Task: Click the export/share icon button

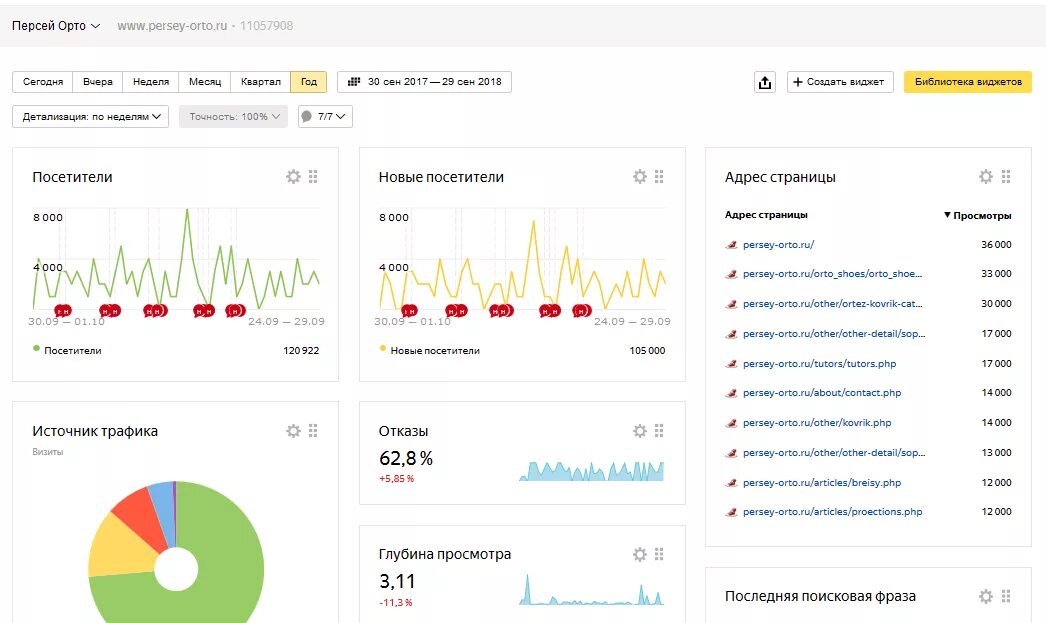Action: [765, 82]
